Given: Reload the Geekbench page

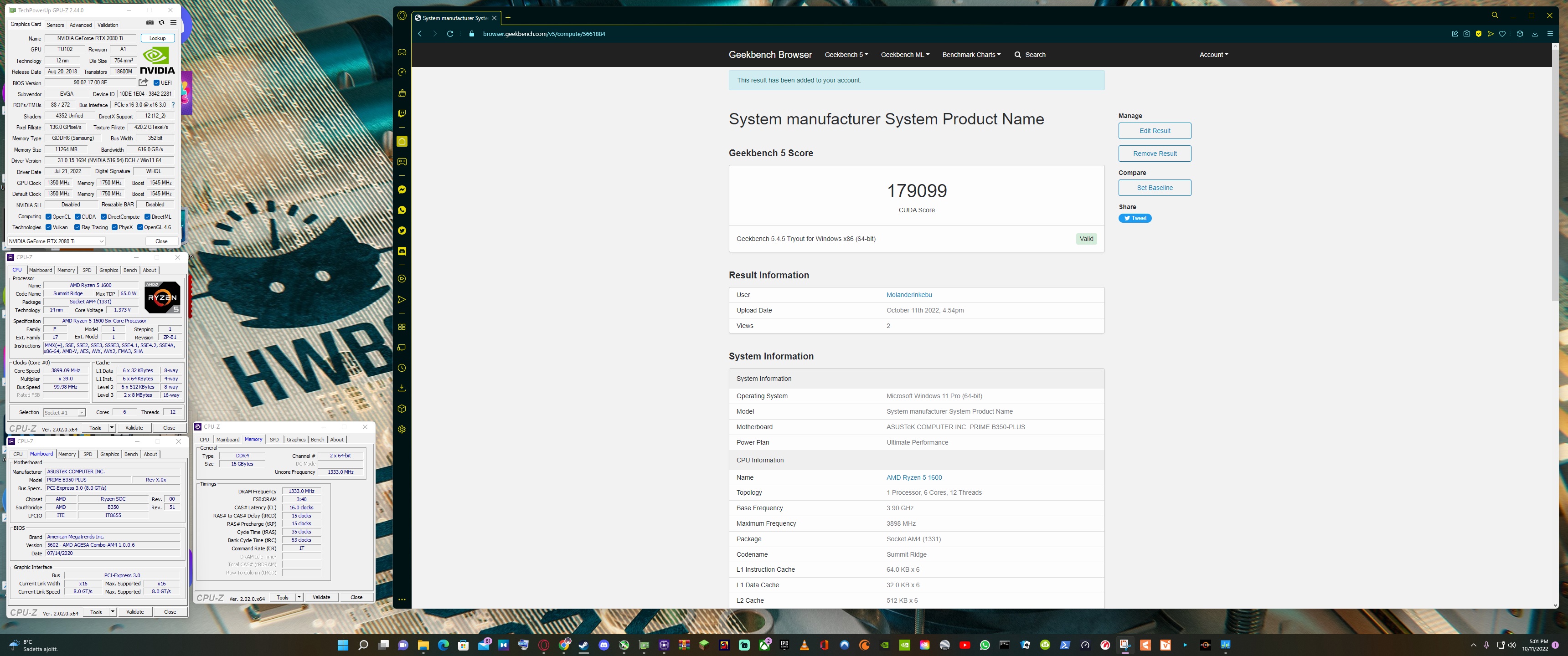Looking at the screenshot, I should click(x=450, y=33).
